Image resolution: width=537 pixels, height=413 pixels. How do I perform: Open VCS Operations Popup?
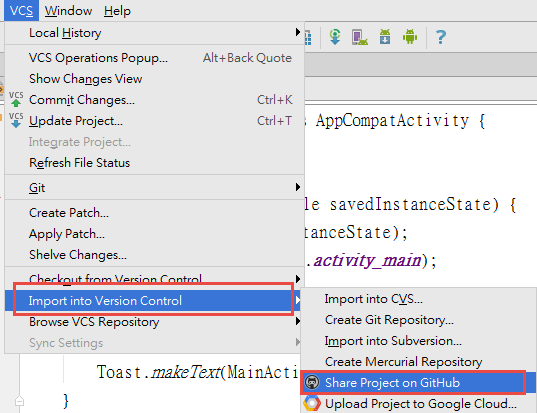(154, 58)
